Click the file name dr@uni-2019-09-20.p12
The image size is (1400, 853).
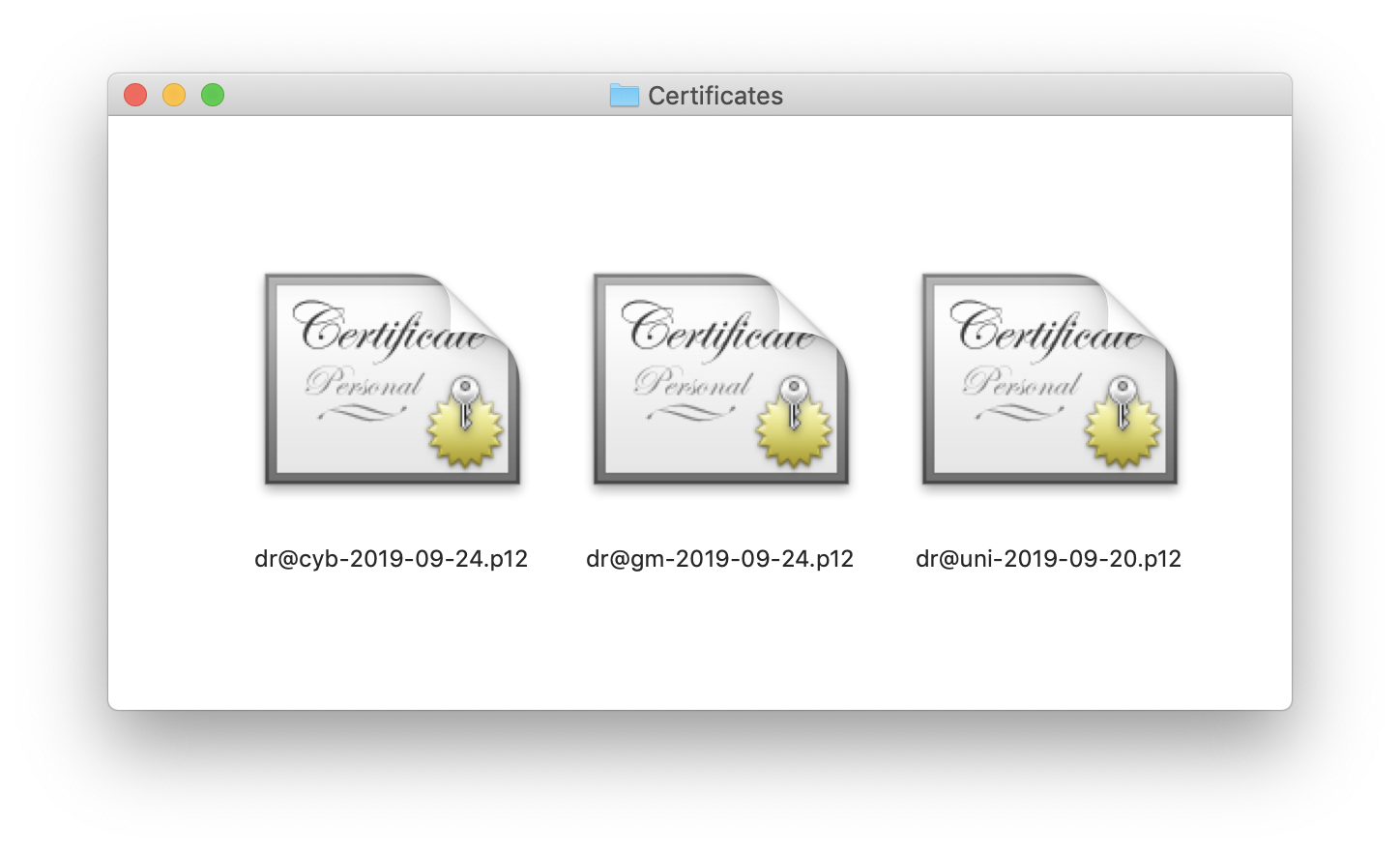[x=1049, y=559]
